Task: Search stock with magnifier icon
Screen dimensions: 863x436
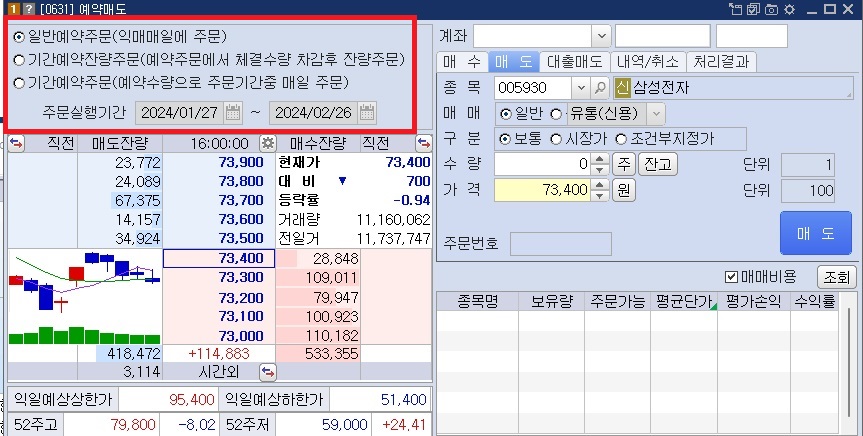Action: tap(600, 88)
